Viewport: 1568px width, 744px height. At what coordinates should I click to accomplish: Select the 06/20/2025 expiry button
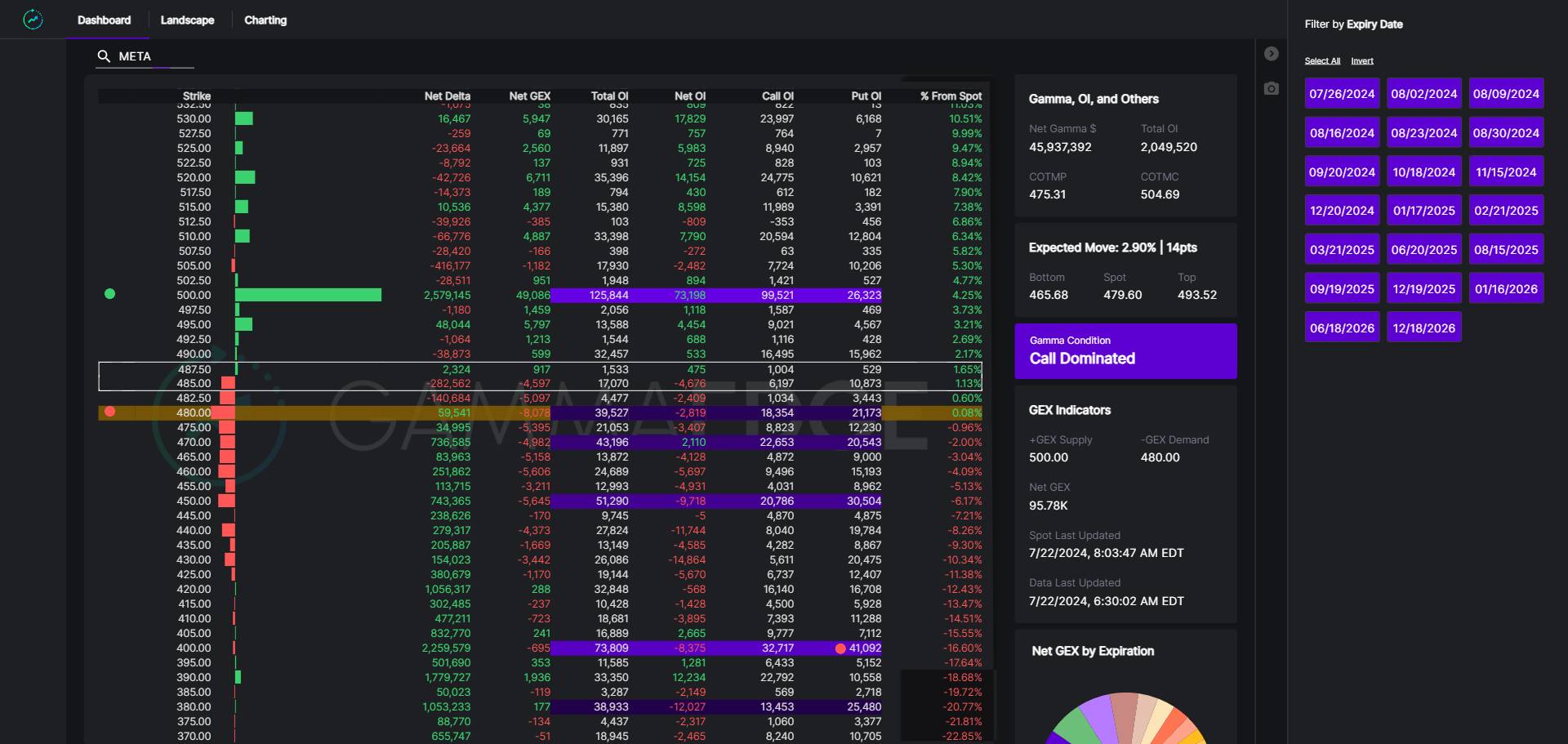point(1423,250)
